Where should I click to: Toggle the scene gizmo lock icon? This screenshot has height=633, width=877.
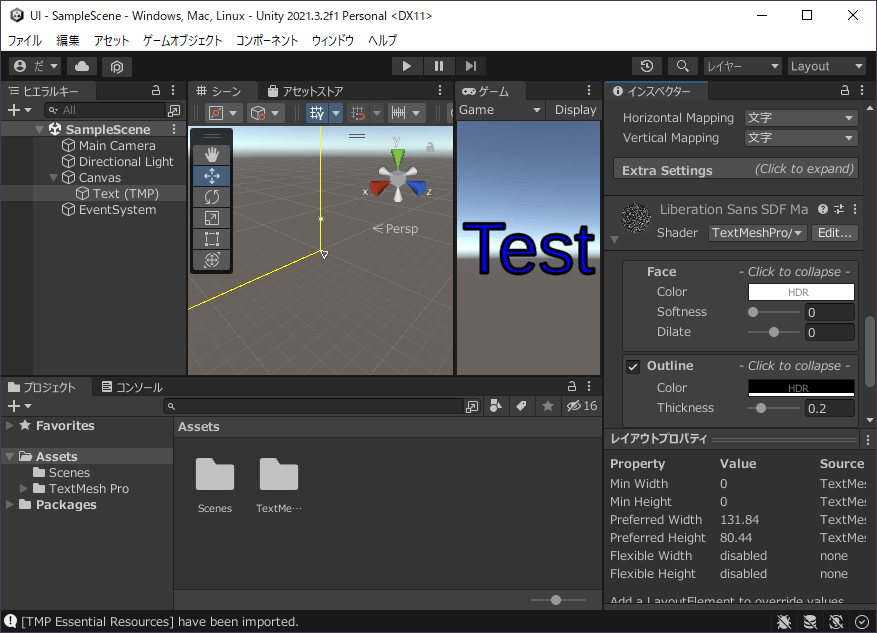430,147
